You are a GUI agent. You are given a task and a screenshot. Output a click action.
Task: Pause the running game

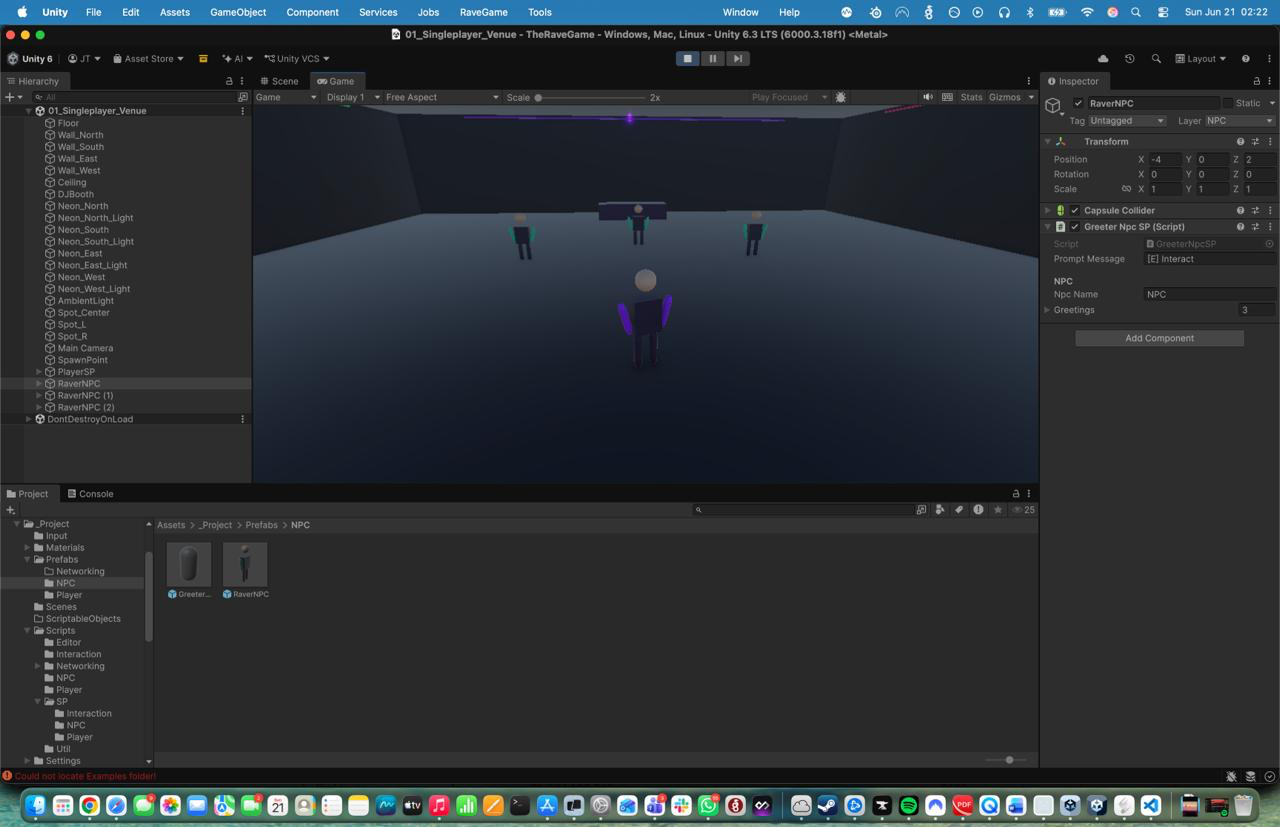pos(712,59)
